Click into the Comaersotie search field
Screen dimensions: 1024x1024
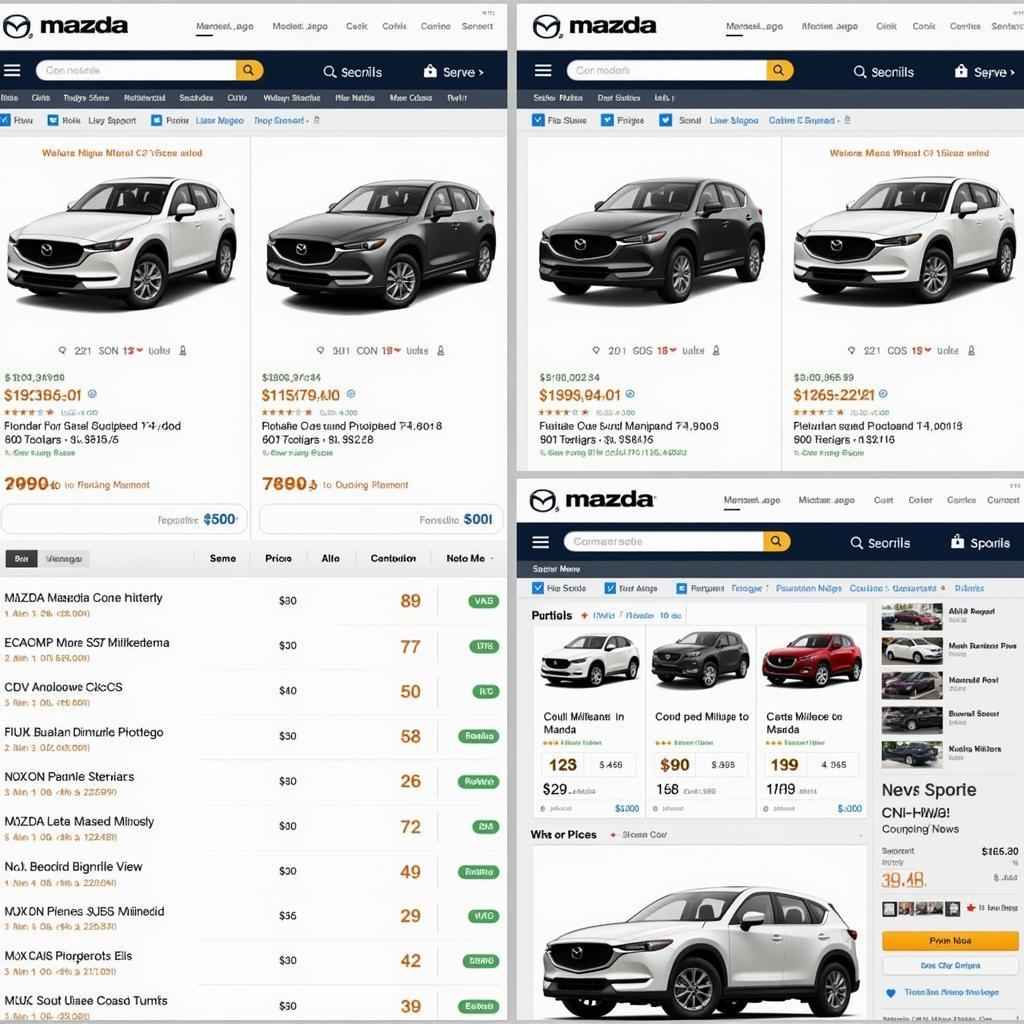pos(664,541)
